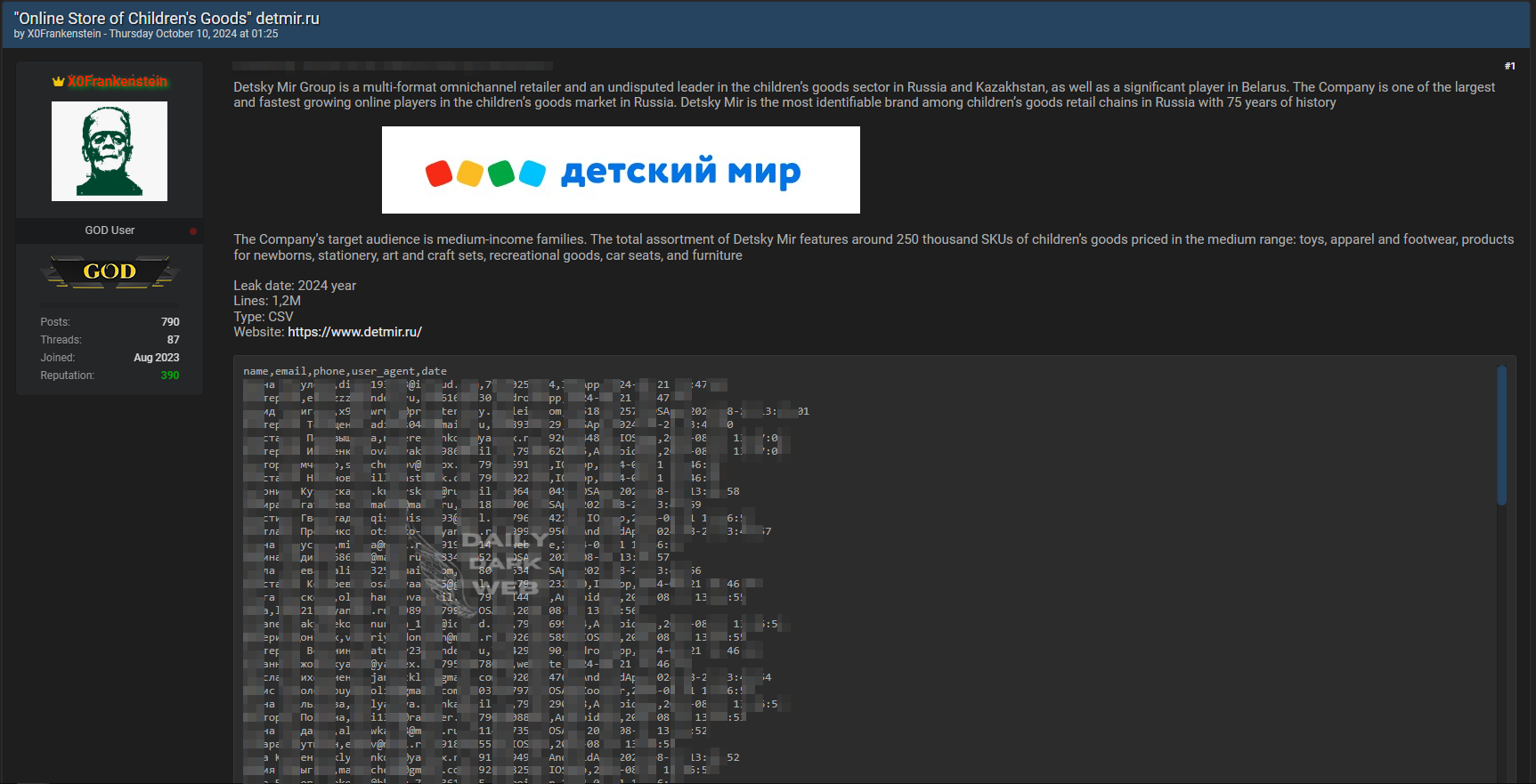Click the red offline status dot

(193, 230)
